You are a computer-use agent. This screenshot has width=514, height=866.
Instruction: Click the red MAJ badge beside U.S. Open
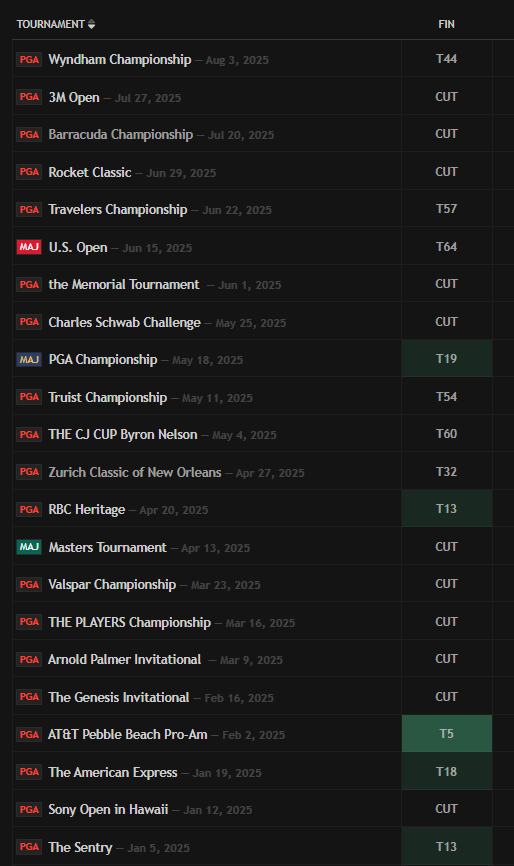29,247
